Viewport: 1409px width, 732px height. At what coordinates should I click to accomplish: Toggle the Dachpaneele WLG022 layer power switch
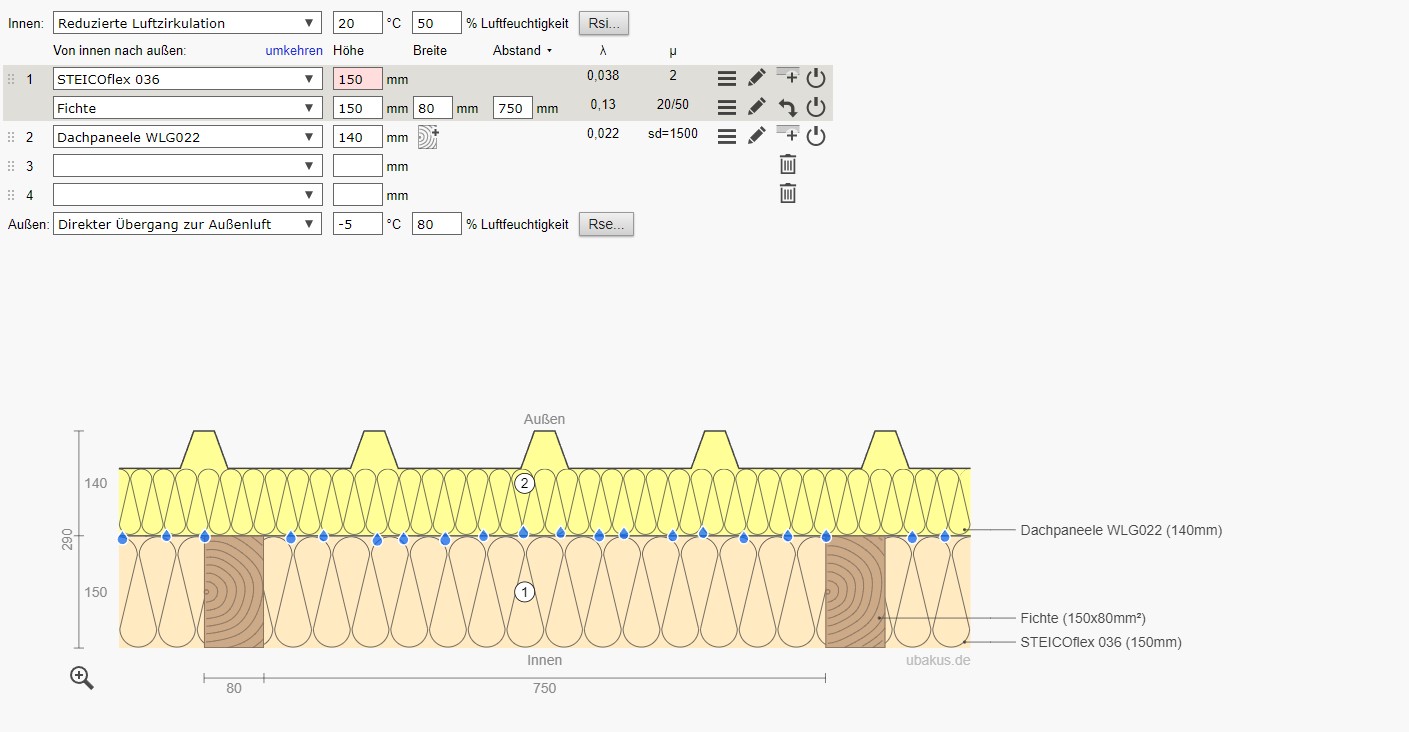click(816, 136)
